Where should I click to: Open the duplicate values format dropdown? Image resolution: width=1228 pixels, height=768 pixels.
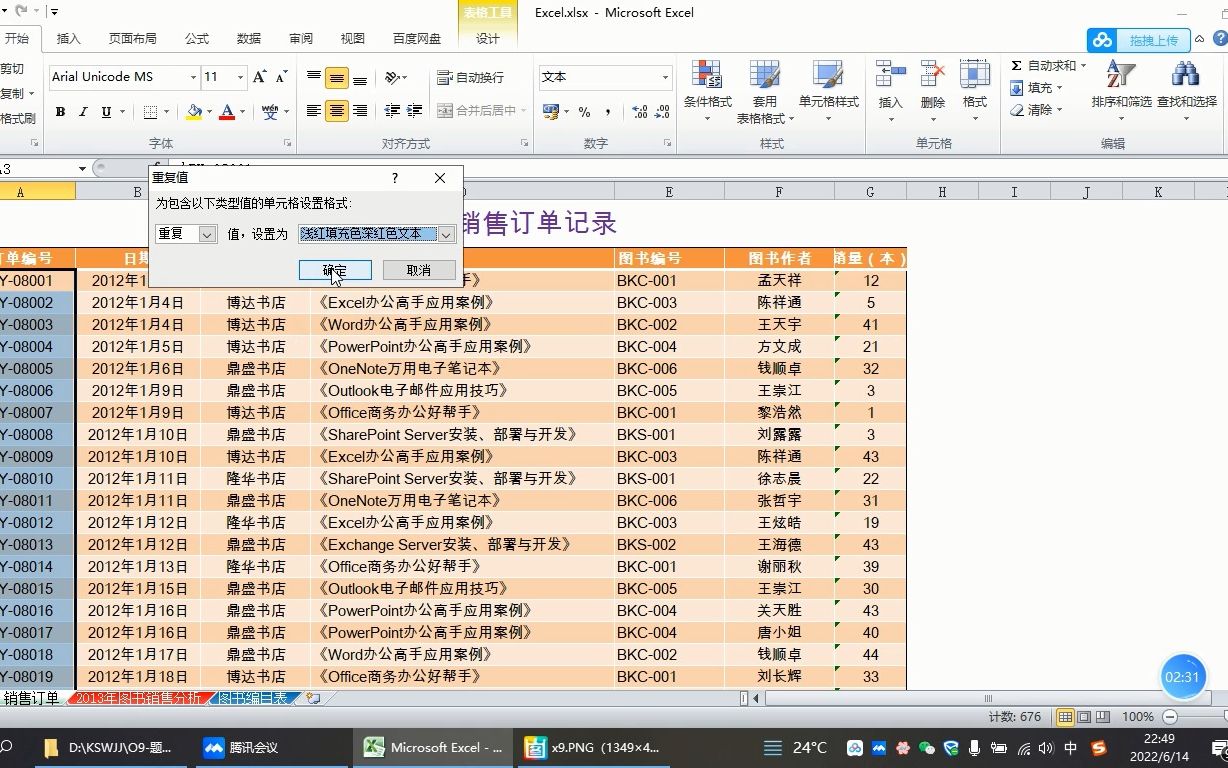[x=446, y=234]
